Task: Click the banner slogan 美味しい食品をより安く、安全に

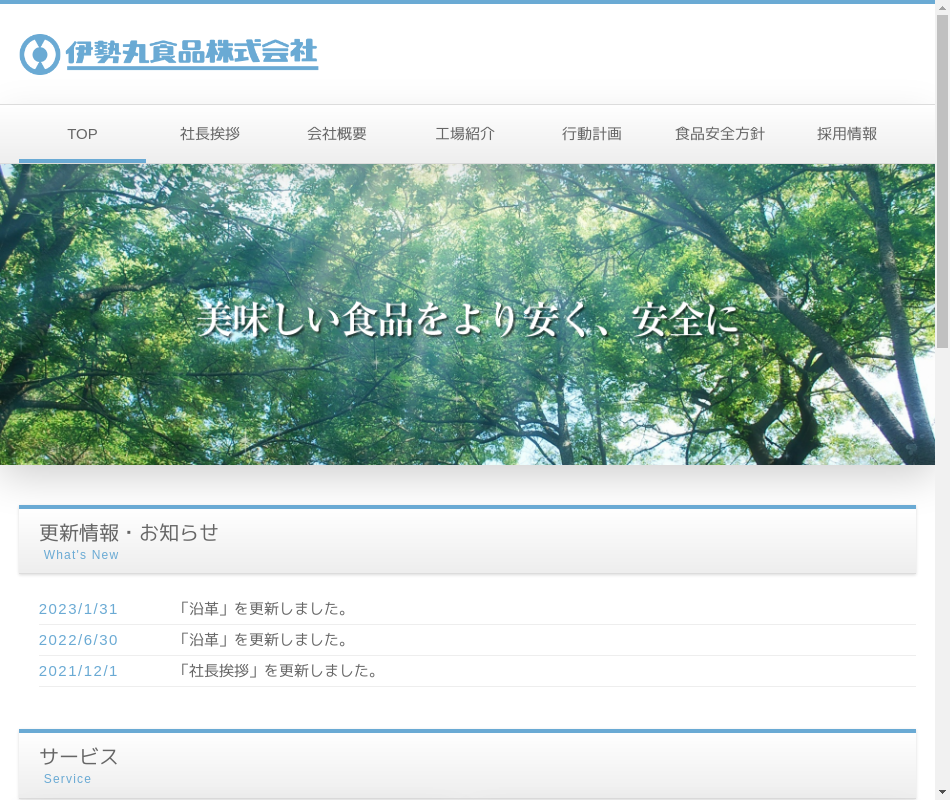Action: [468, 320]
